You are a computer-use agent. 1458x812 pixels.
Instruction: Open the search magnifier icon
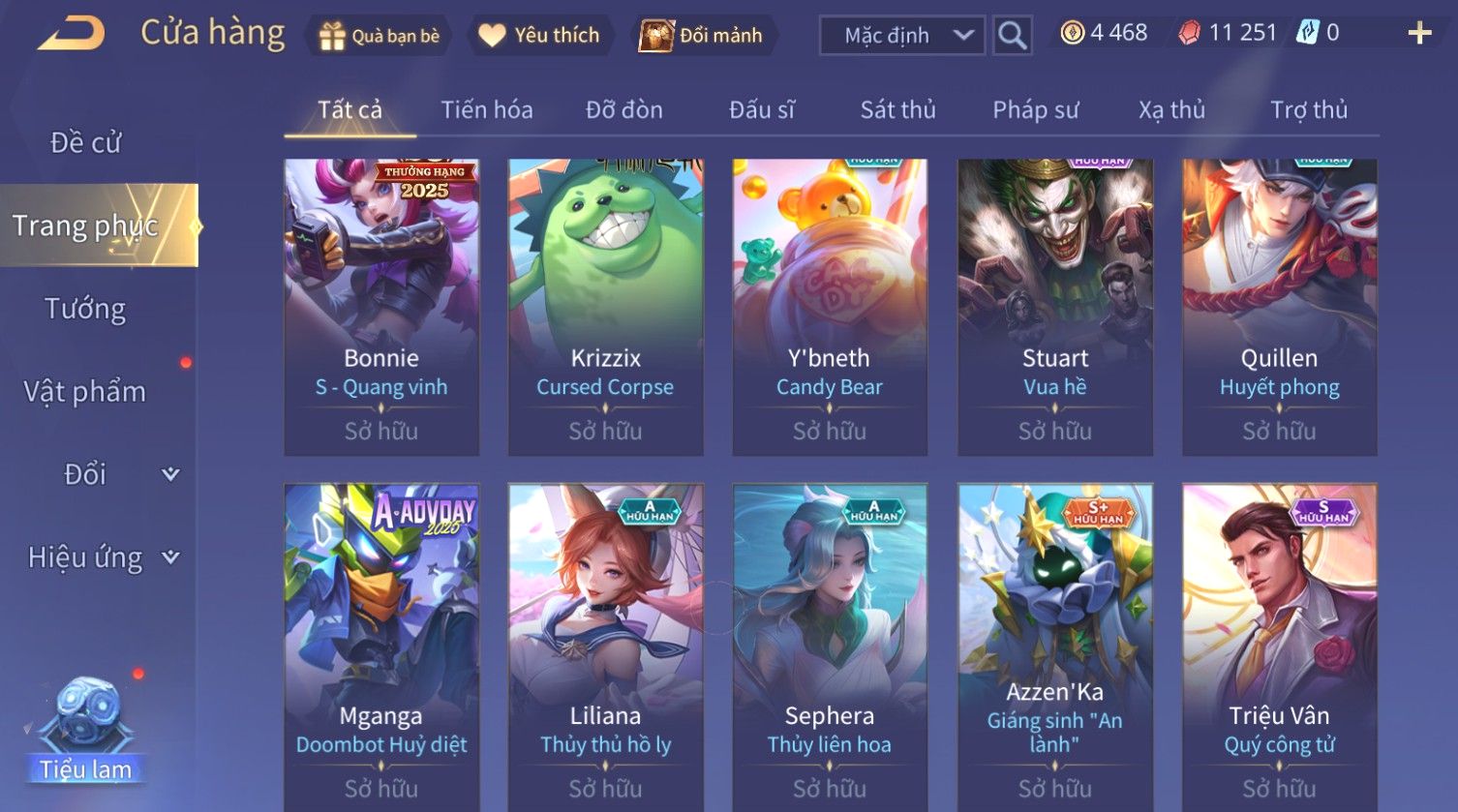(x=1012, y=36)
